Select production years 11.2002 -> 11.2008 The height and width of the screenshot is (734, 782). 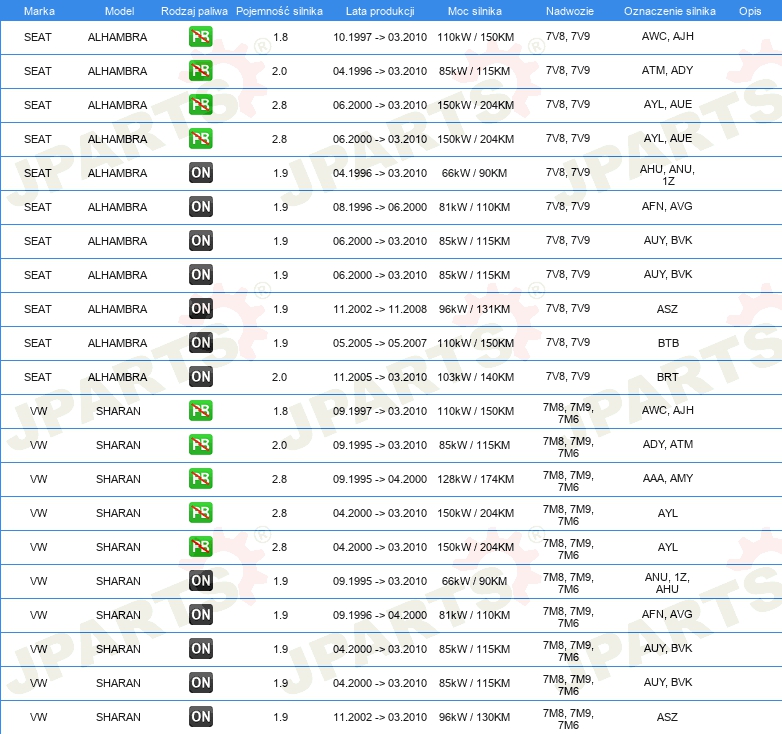(380, 309)
